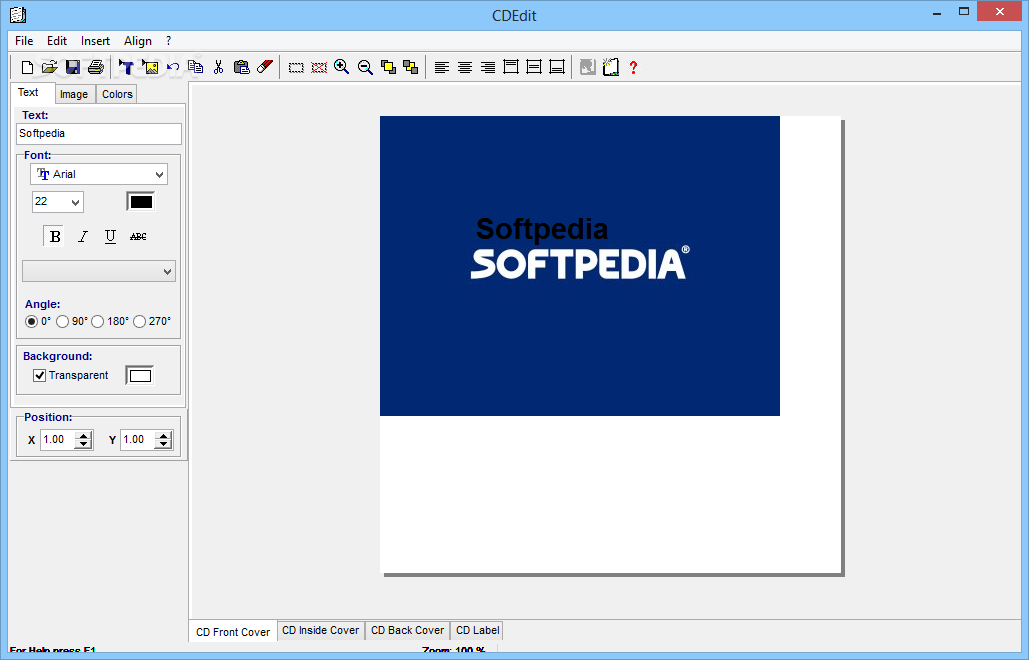Save the project with the floppy icon
This screenshot has width=1029, height=660.
(x=73, y=67)
